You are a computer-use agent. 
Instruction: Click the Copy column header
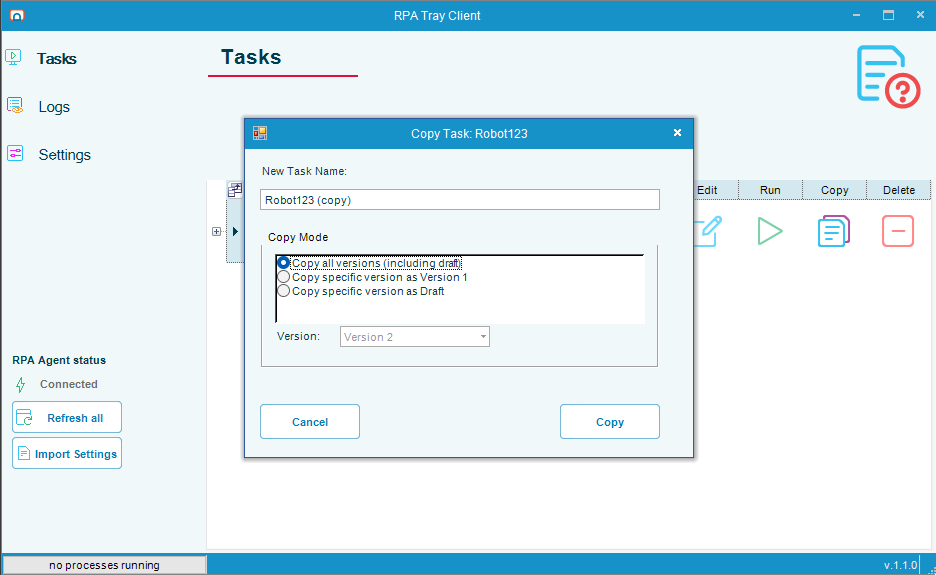point(835,190)
